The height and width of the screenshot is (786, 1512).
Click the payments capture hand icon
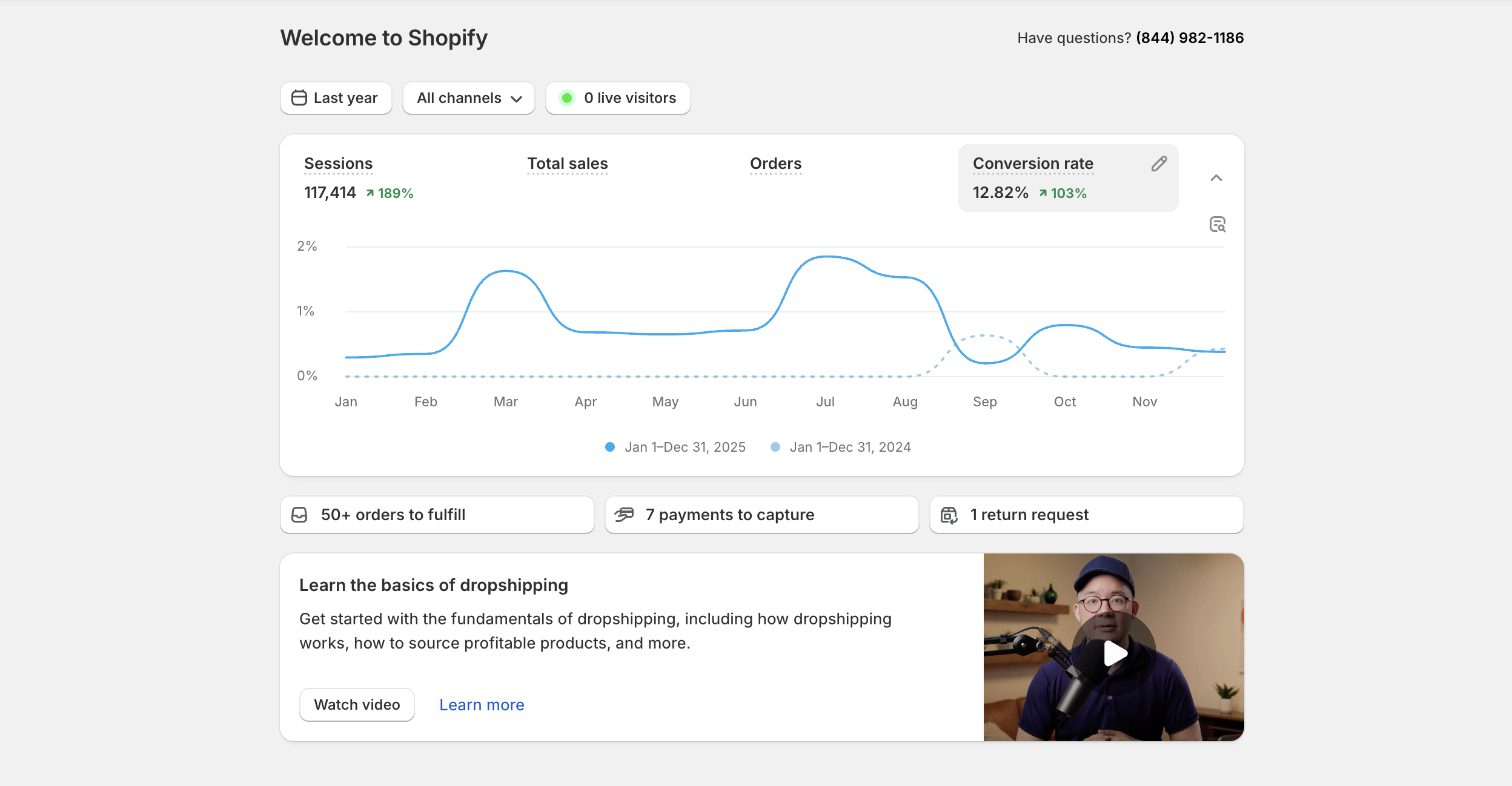624,515
